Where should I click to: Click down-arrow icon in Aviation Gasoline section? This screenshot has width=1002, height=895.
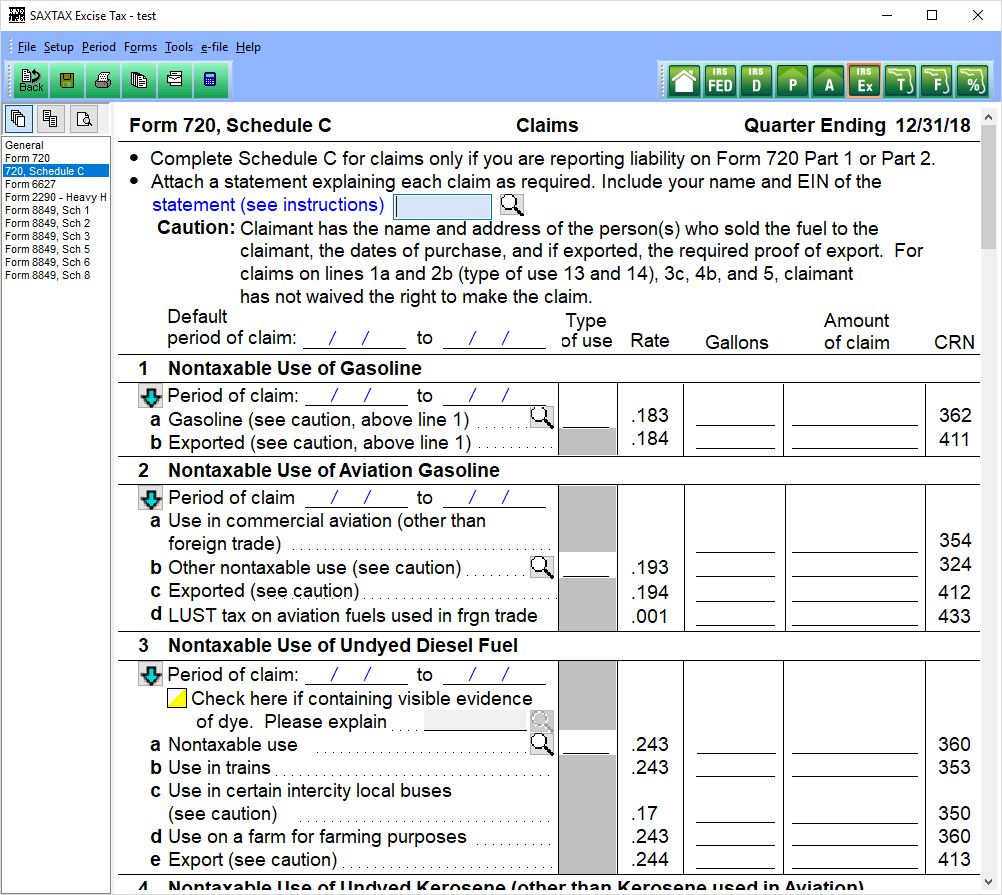pyautogui.click(x=151, y=498)
